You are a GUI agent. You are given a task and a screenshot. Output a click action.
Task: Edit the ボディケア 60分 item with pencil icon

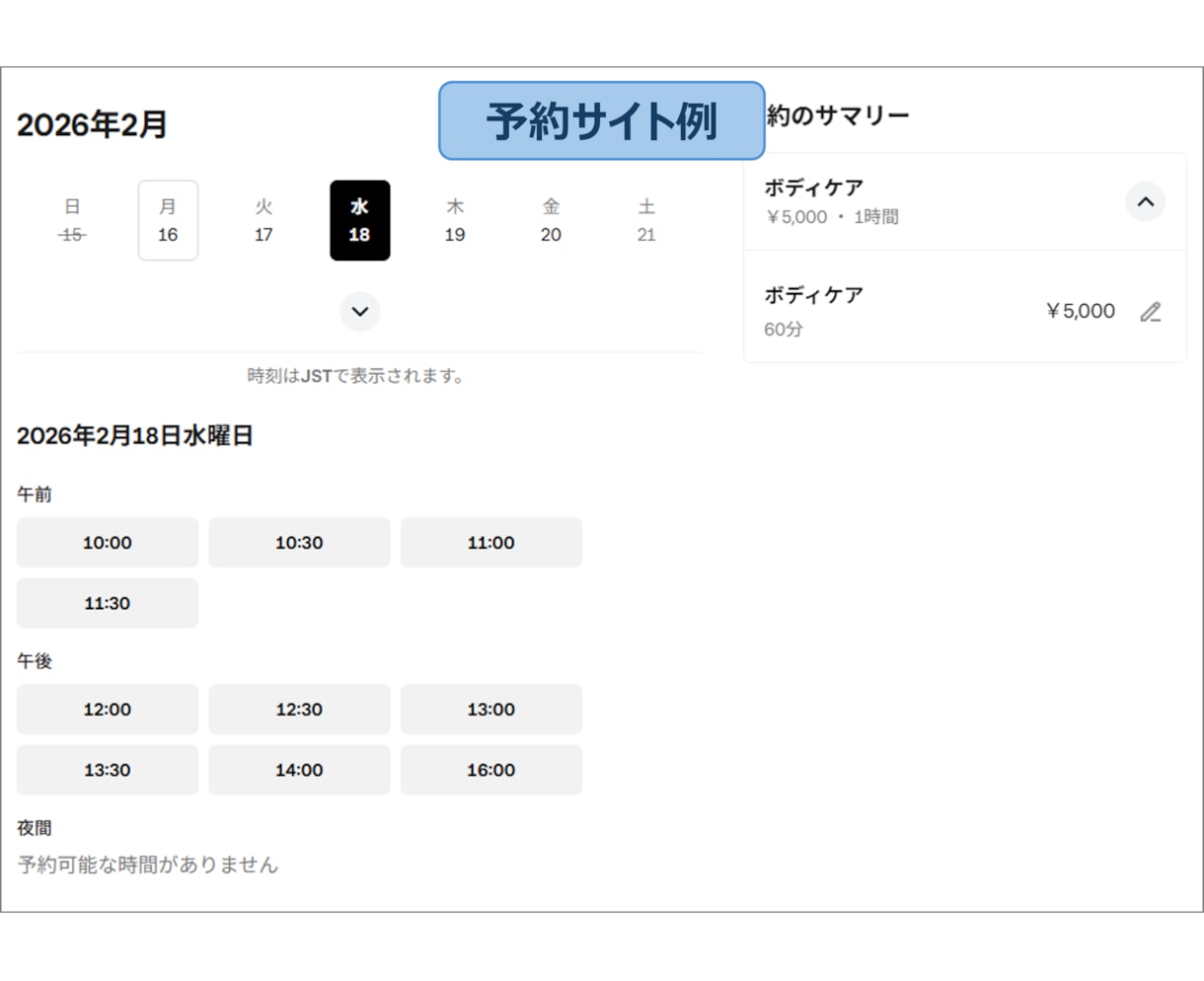(x=1151, y=312)
